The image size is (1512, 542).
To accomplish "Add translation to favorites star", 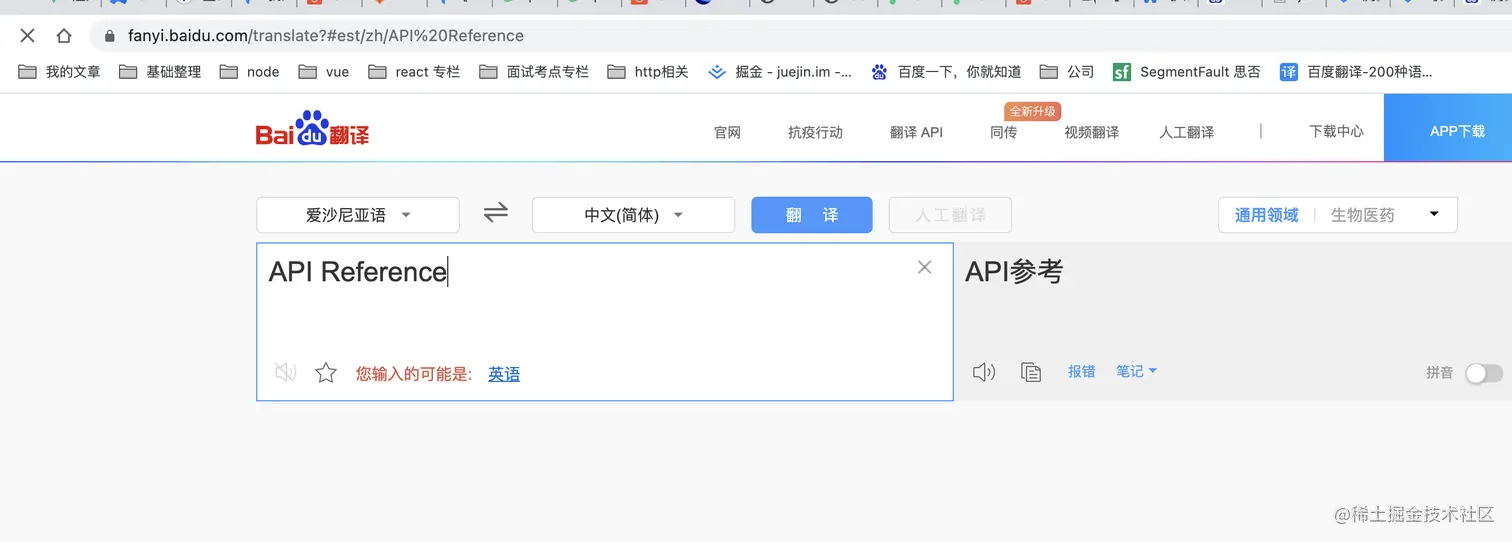I will click(326, 373).
